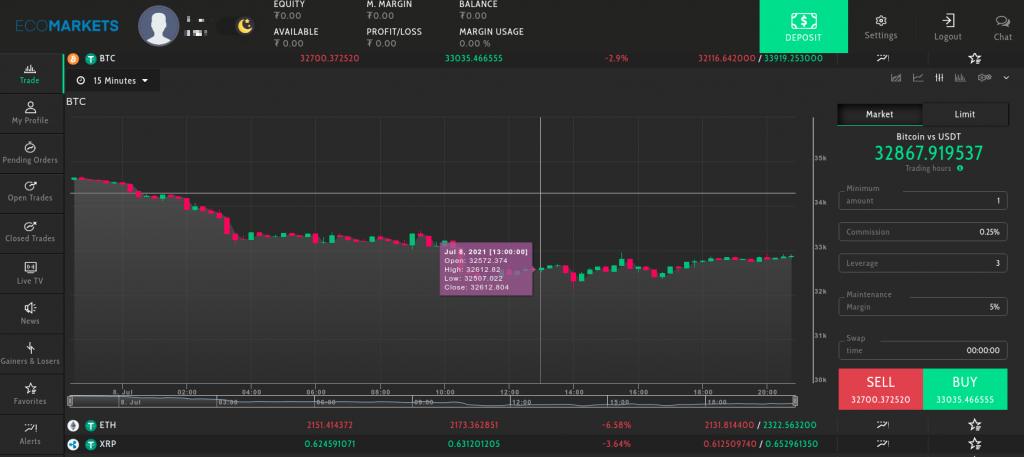Image resolution: width=1024 pixels, height=457 pixels.
Task: Switch chart to area chart type
Action: tap(896, 78)
